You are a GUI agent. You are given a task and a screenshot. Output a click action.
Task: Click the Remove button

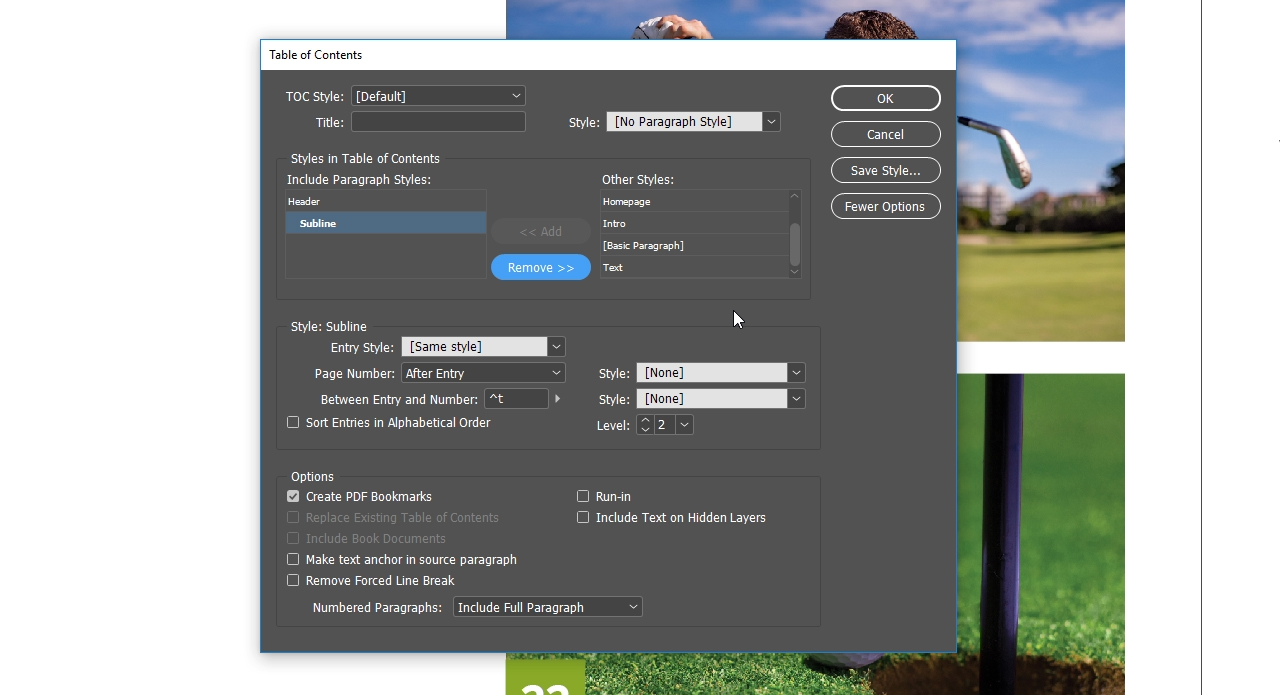coord(540,267)
